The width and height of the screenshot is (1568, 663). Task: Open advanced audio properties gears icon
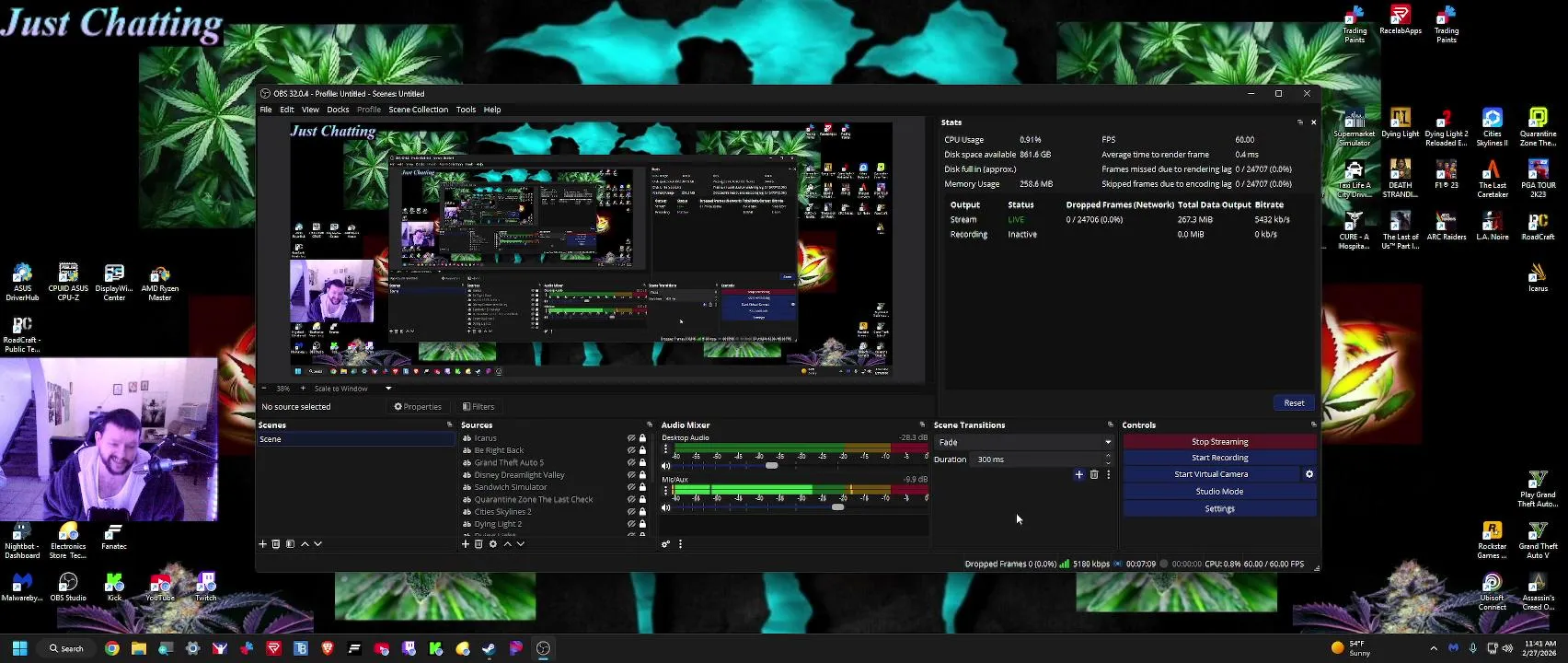[x=666, y=544]
